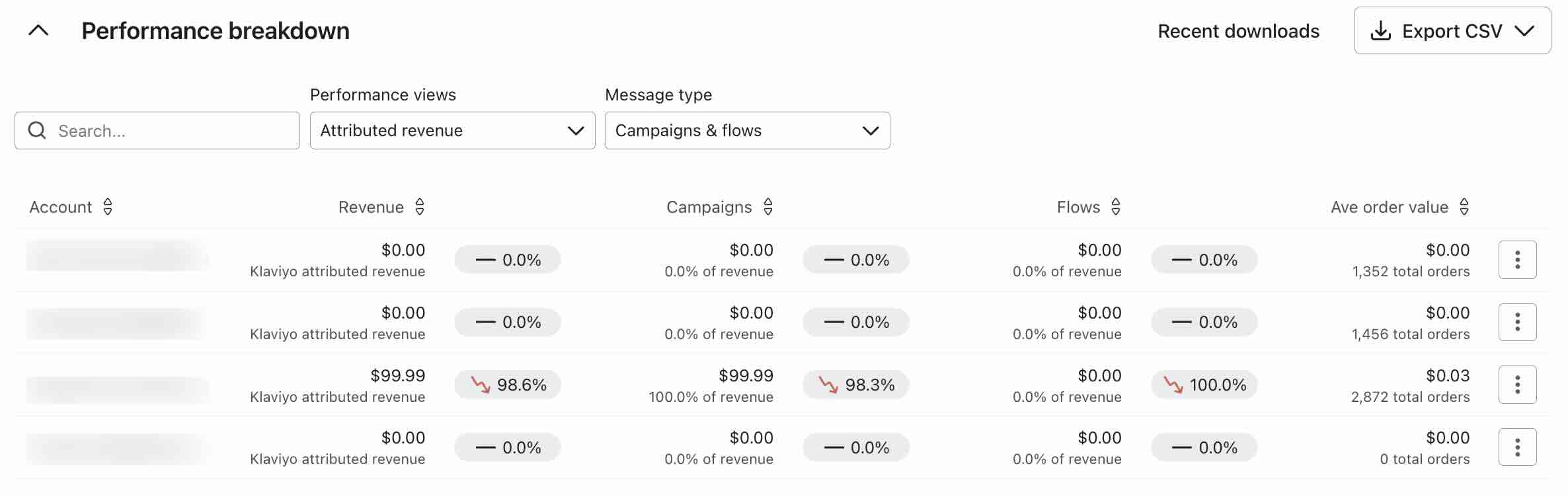Sort table by Flows column
1568x497 pixels.
click(1116, 207)
